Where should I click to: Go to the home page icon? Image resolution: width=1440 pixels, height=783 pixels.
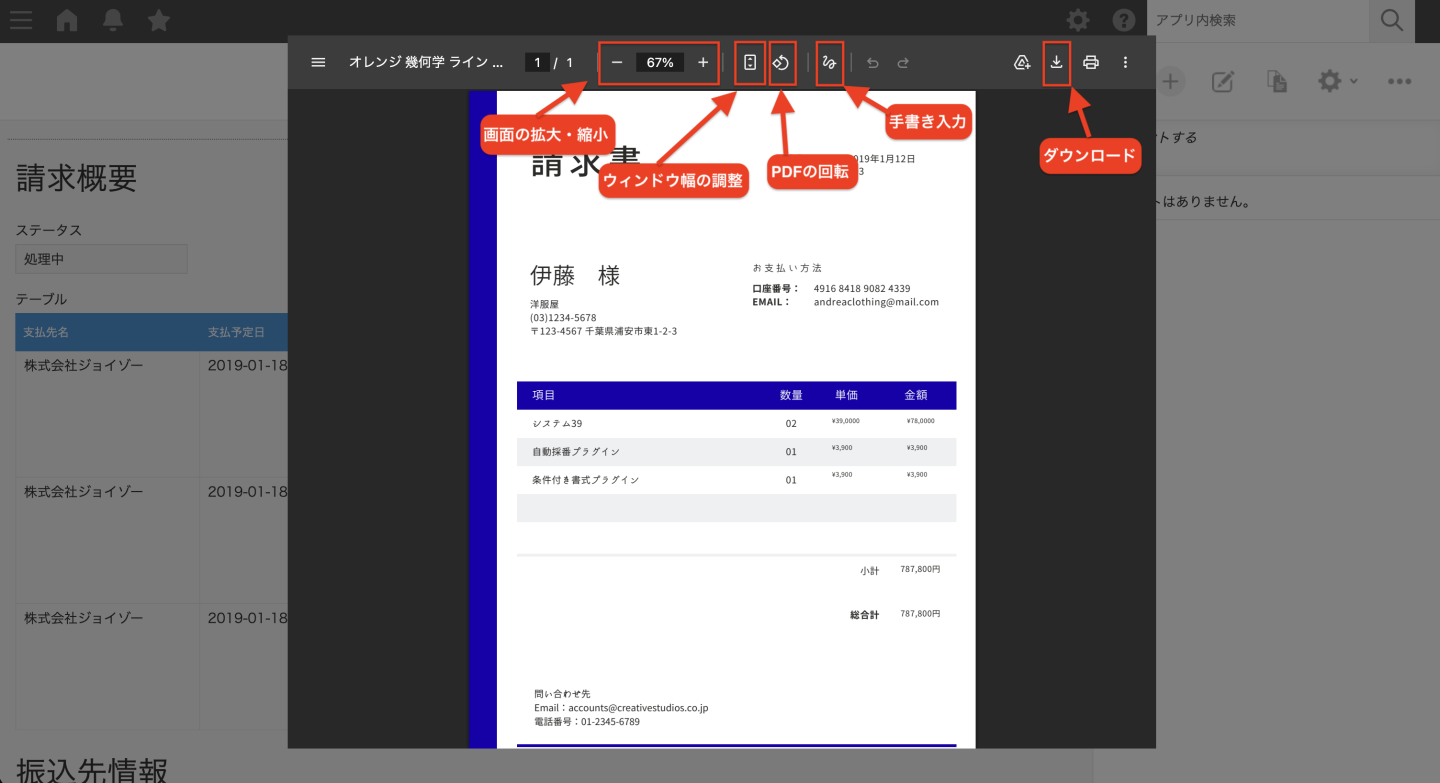[67, 20]
